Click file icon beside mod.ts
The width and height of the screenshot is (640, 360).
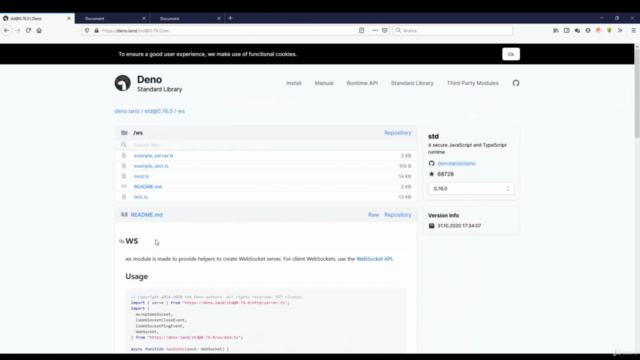pos(124,176)
